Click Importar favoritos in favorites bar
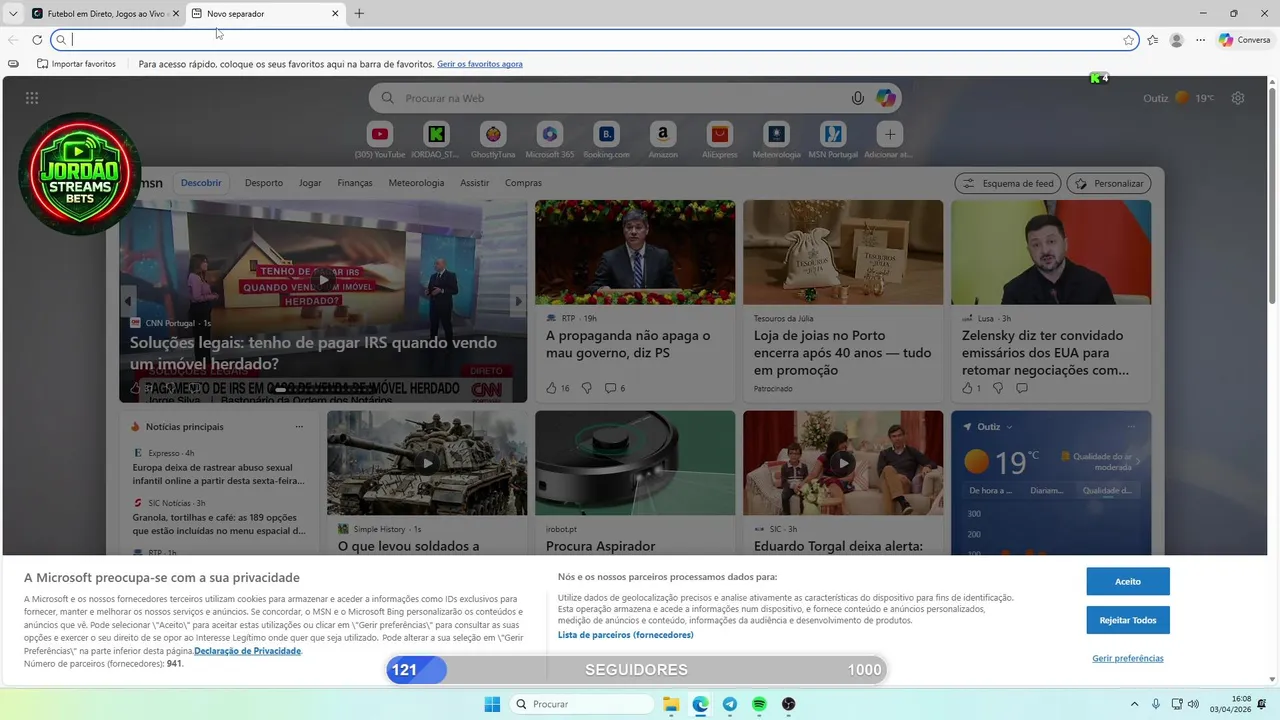1280x720 pixels. pyautogui.click(x=76, y=64)
